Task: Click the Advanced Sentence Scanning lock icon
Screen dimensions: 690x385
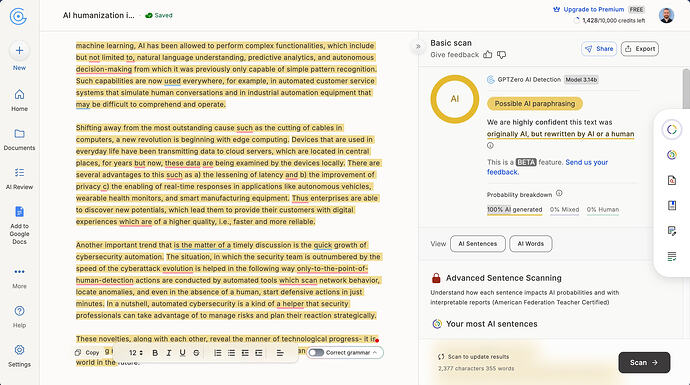Action: 436,278
